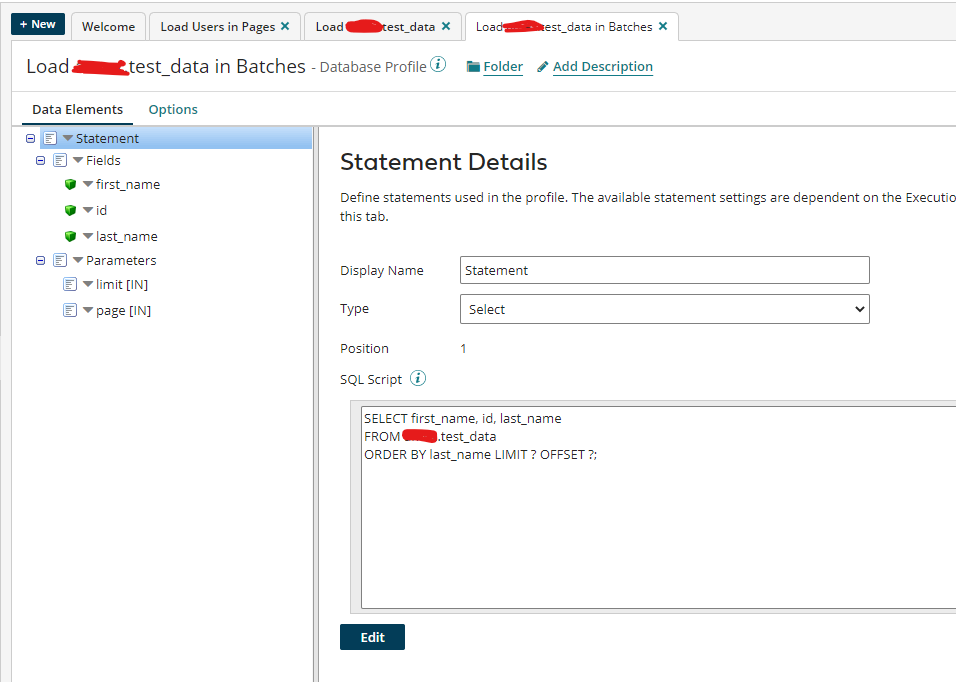Click the info icon next to Database Profile

click(438, 63)
